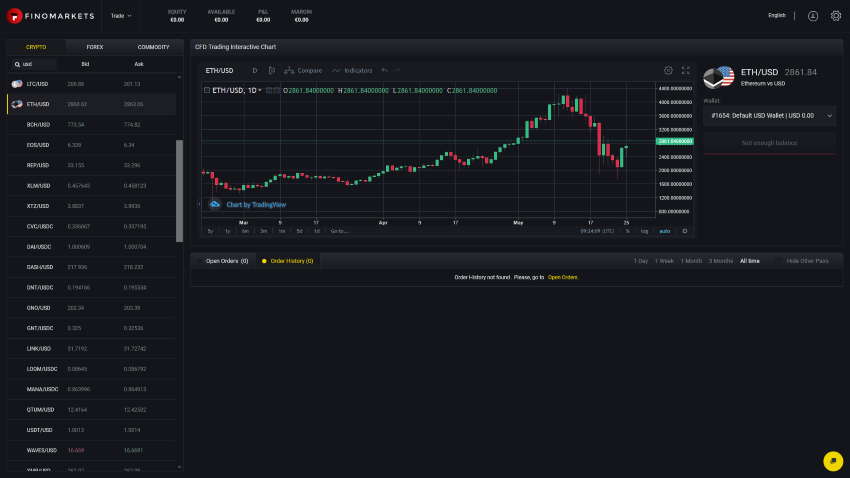The width and height of the screenshot is (850, 478).
Task: Follow the Open Orders link
Action: (562, 277)
